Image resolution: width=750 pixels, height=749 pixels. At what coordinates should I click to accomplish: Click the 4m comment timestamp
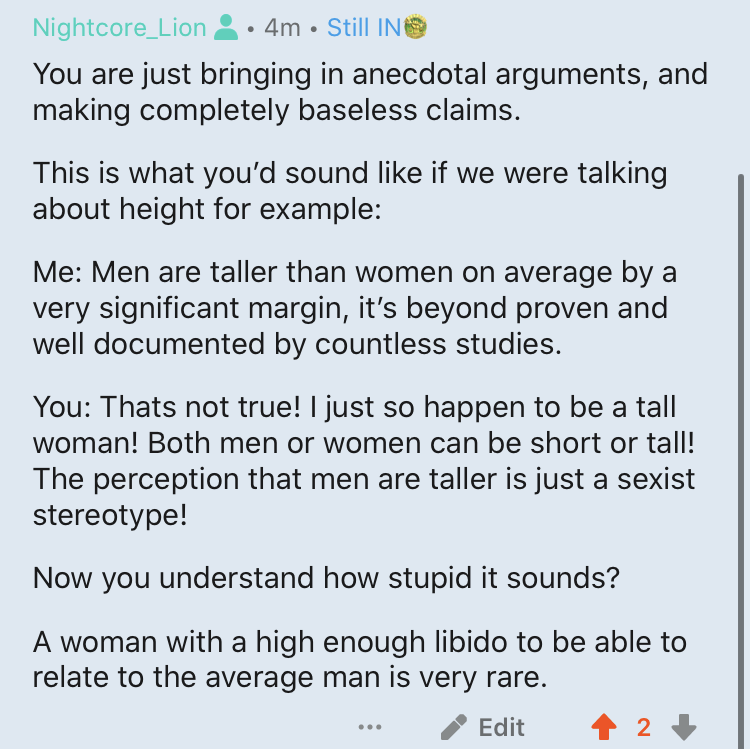pyautogui.click(x=282, y=27)
